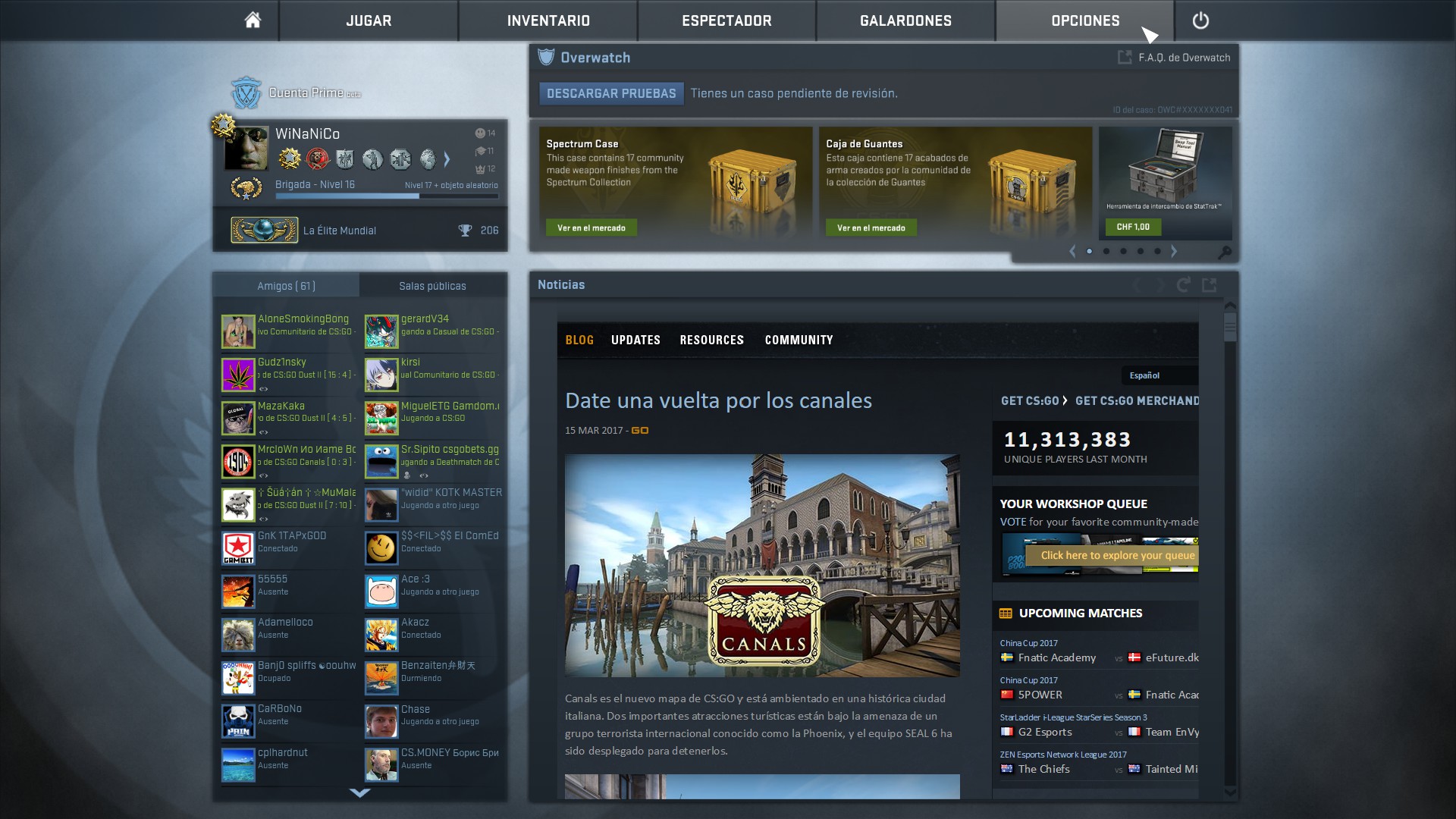Open the INVENTARIO menu

coord(548,20)
